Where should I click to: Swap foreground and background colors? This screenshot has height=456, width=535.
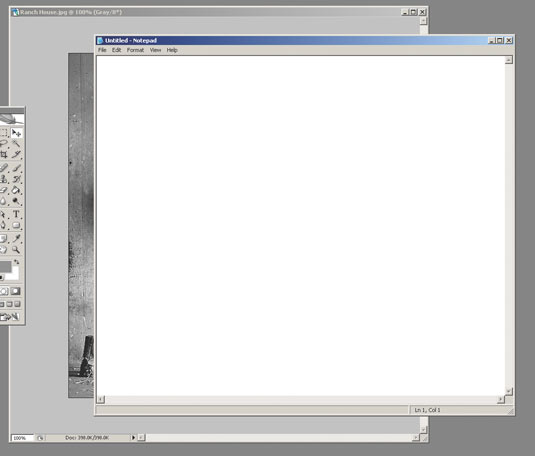pos(16,262)
